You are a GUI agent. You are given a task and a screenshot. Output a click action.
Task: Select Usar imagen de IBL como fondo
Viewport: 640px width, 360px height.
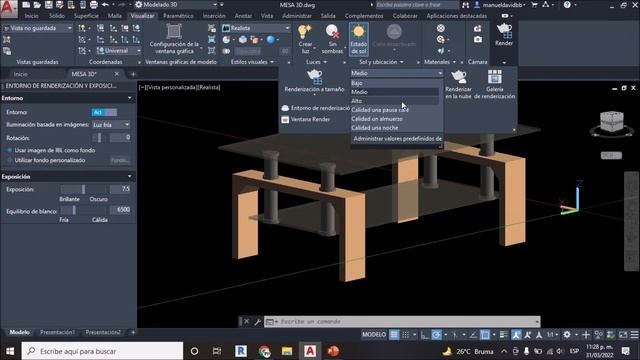click(x=10, y=150)
